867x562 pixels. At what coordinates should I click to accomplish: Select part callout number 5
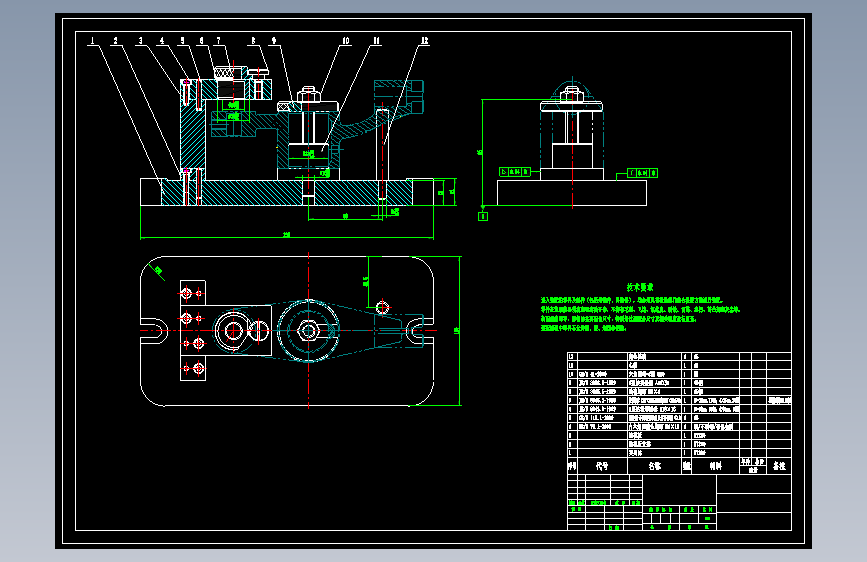click(x=182, y=40)
